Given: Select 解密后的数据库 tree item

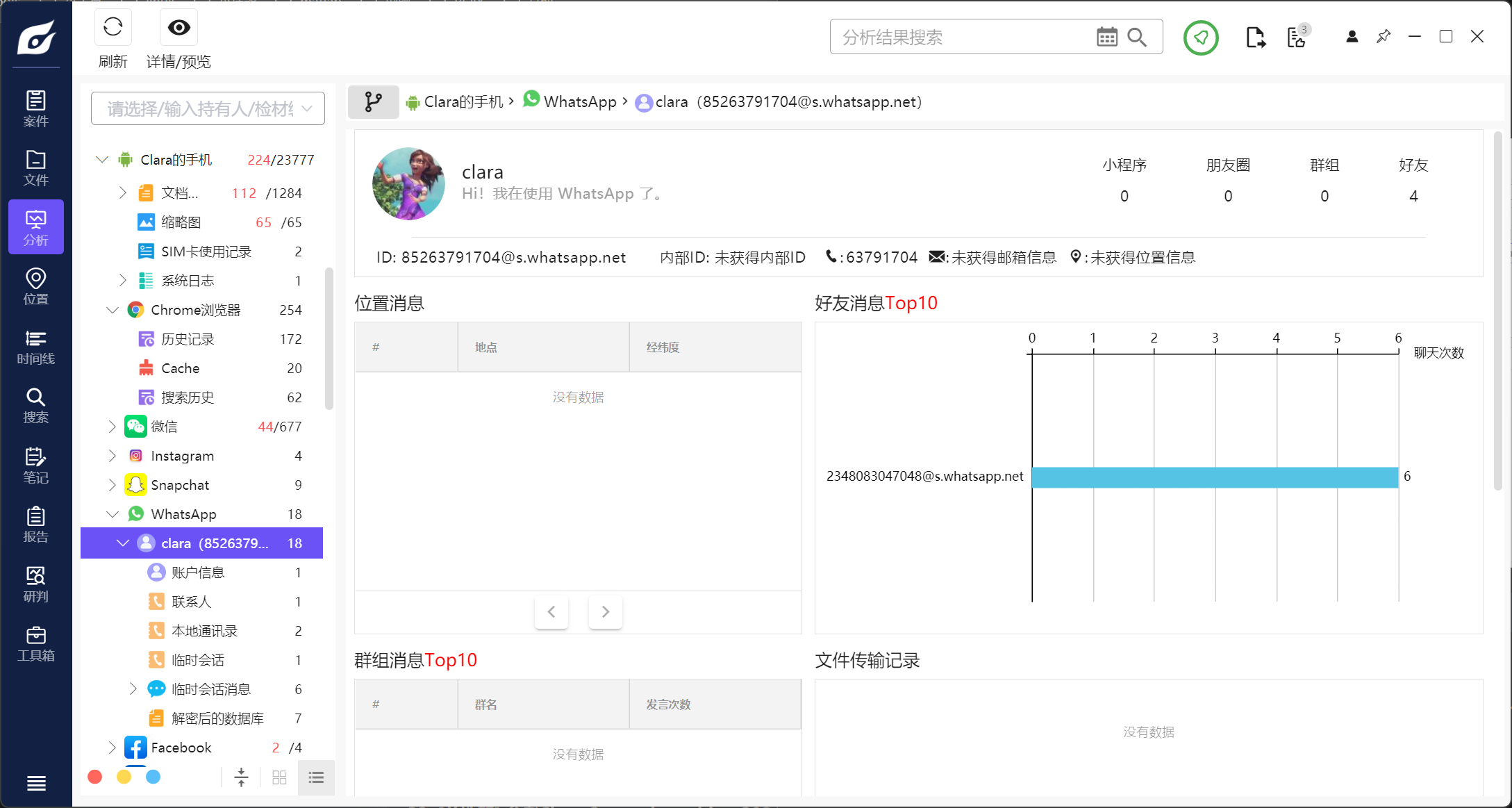Looking at the screenshot, I should [x=217, y=718].
